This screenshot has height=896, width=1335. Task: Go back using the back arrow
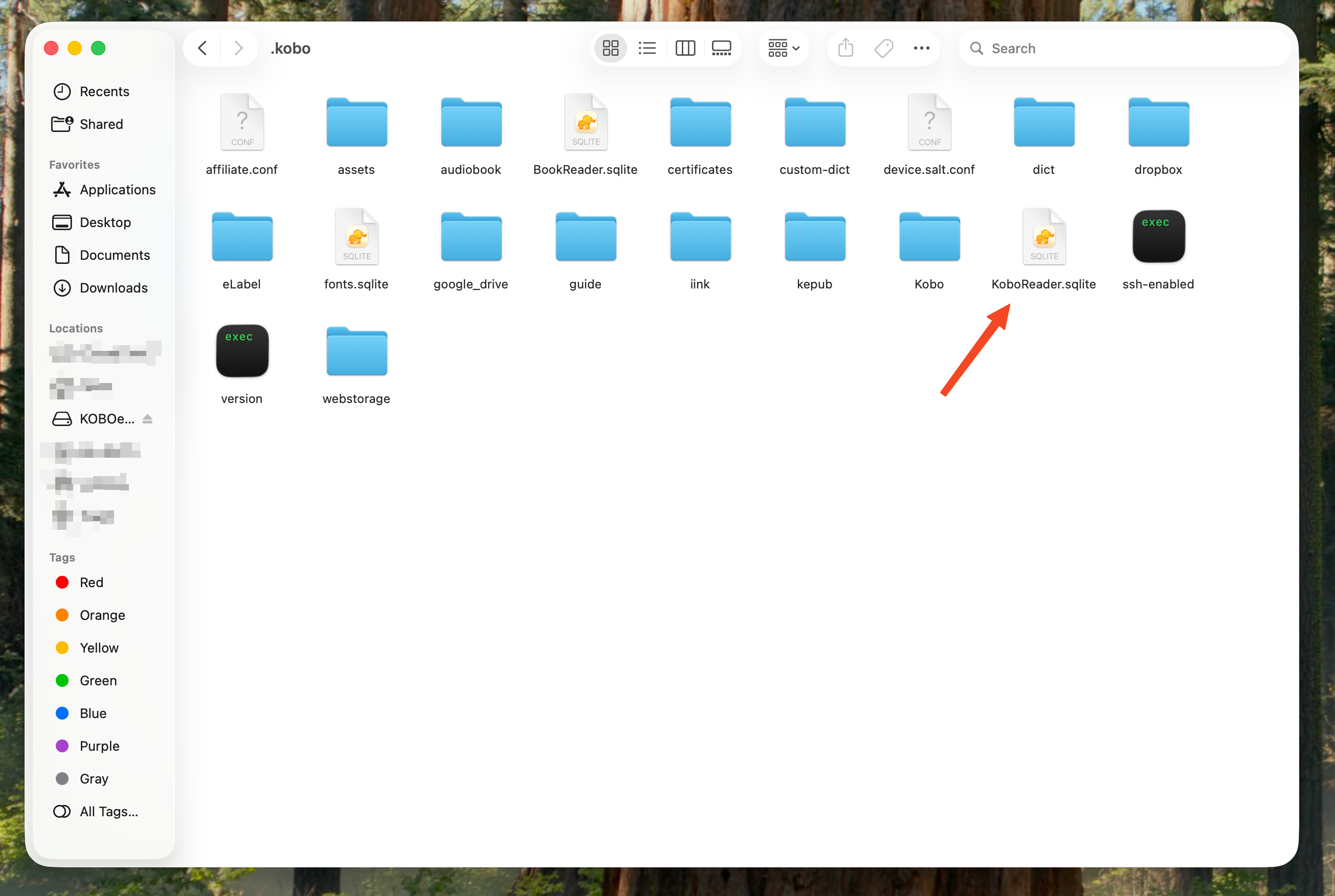click(203, 48)
